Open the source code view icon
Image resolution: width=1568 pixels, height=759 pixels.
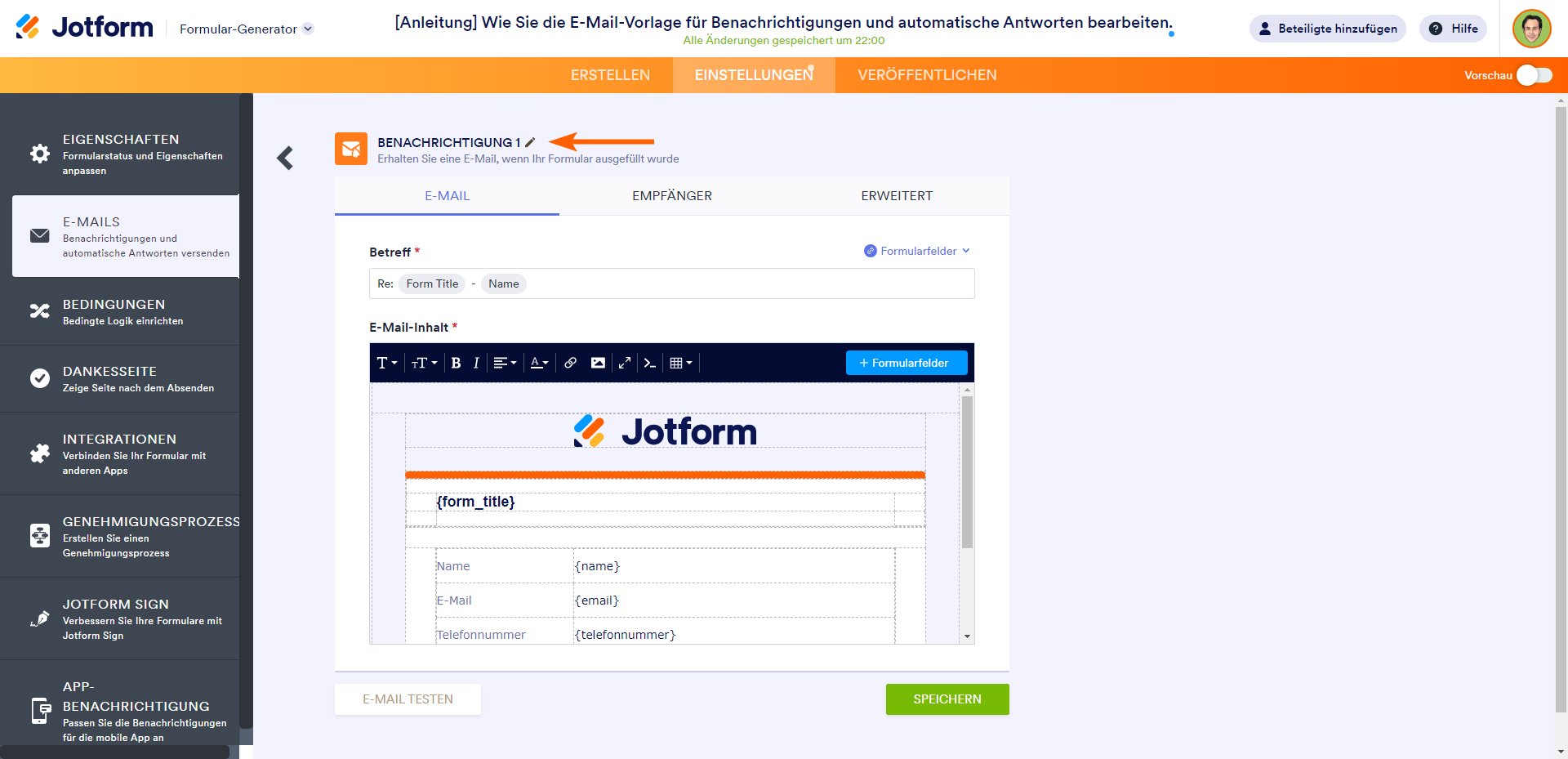coord(650,363)
